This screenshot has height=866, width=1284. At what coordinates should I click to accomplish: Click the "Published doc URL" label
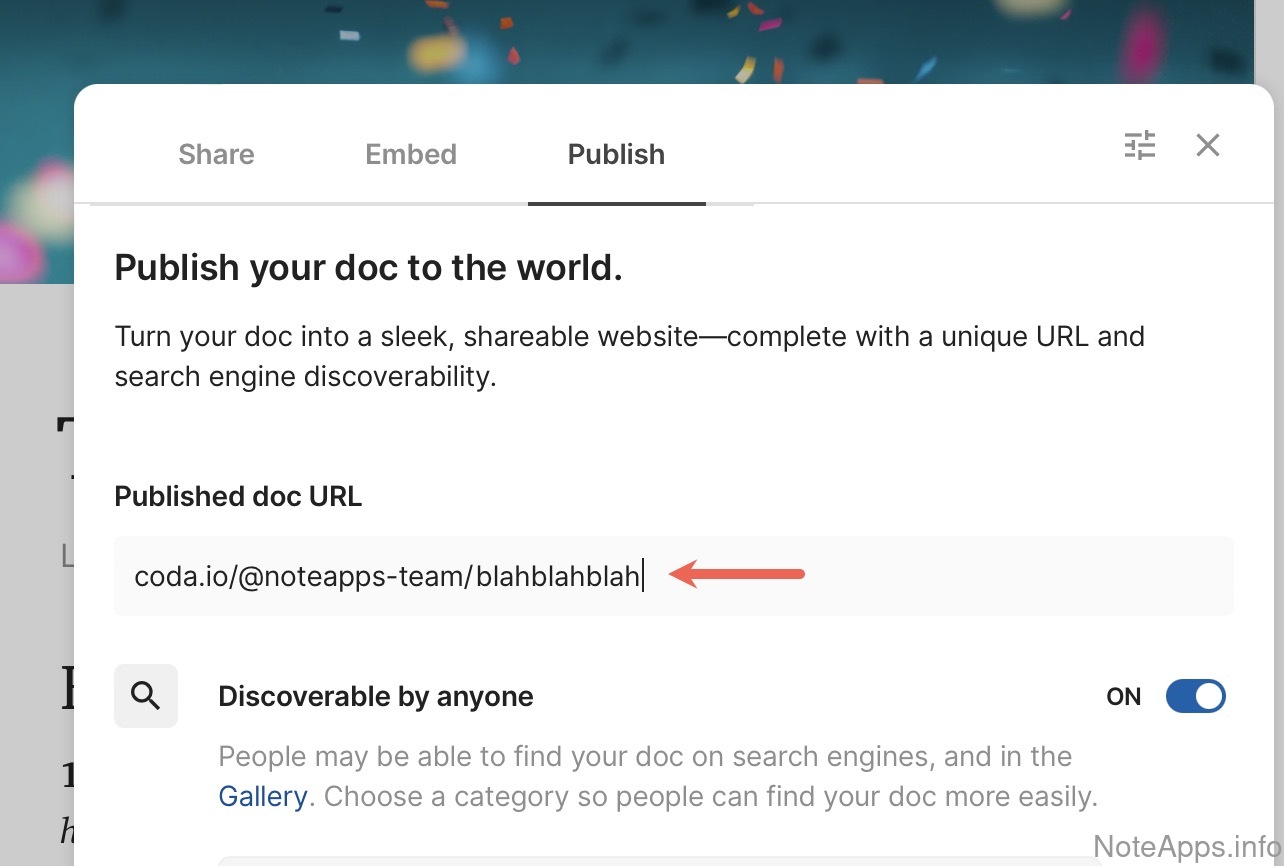tap(238, 496)
